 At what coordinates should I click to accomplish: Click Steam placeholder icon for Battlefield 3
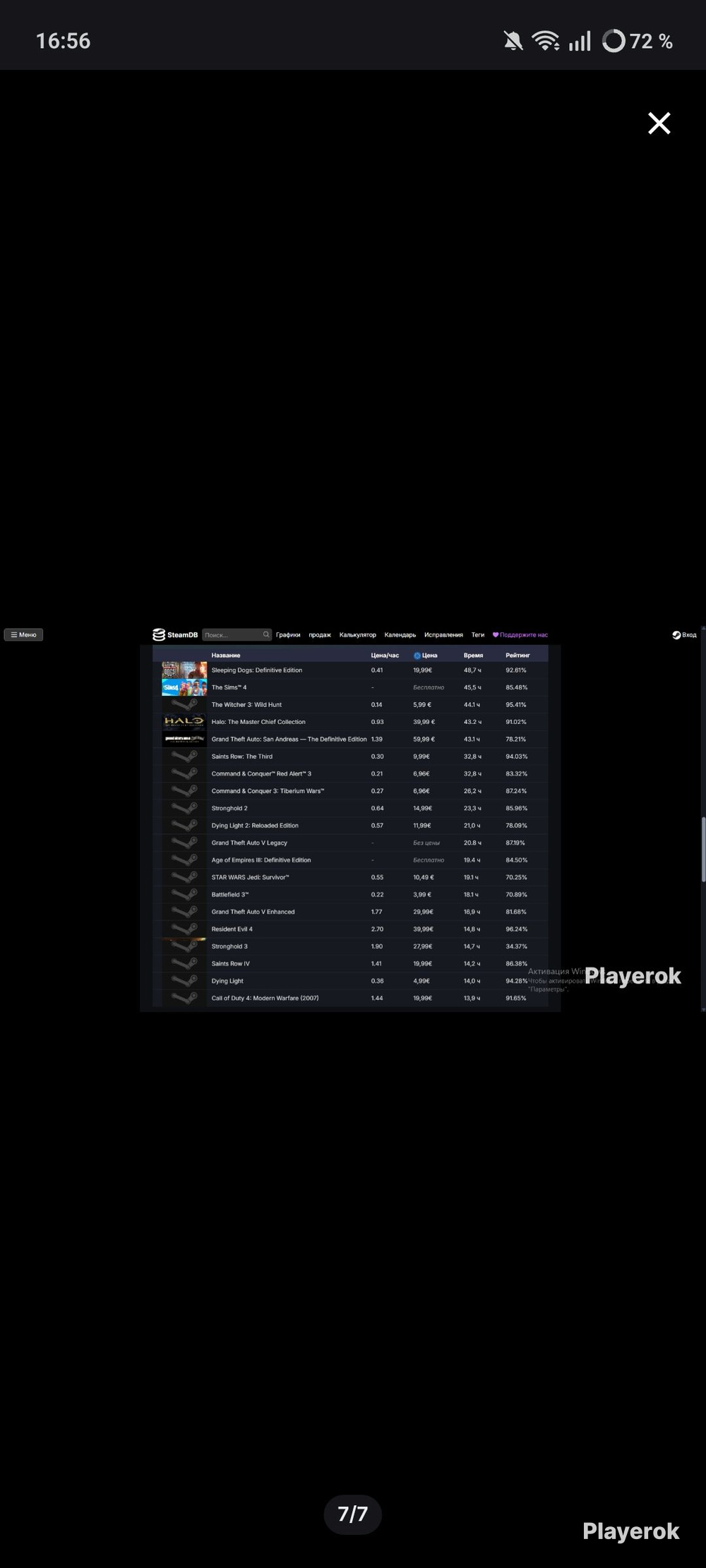184,894
